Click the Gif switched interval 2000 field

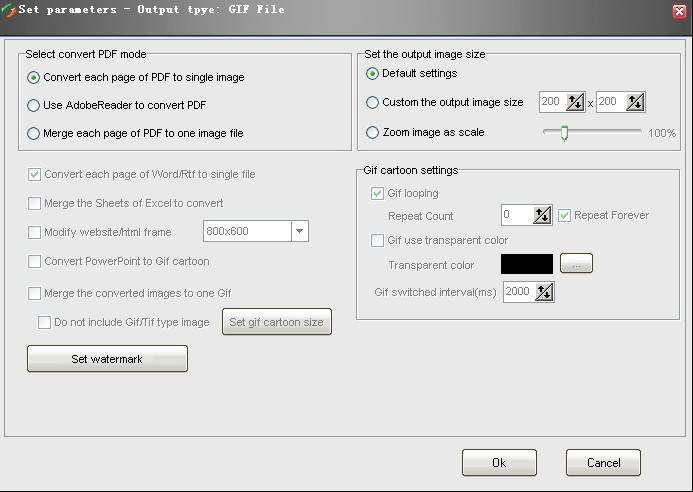(x=519, y=292)
